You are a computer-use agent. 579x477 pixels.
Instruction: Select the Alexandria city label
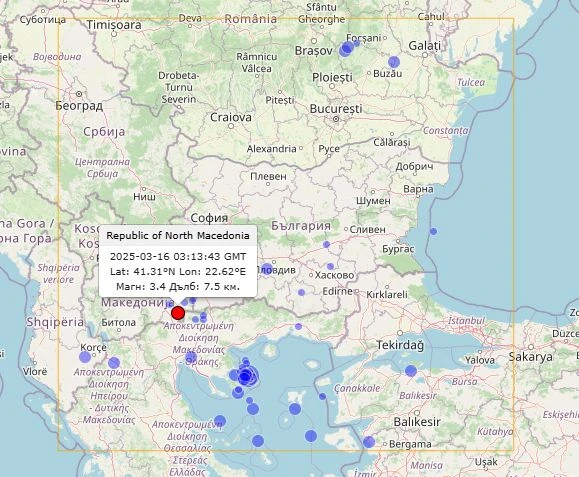271,149
